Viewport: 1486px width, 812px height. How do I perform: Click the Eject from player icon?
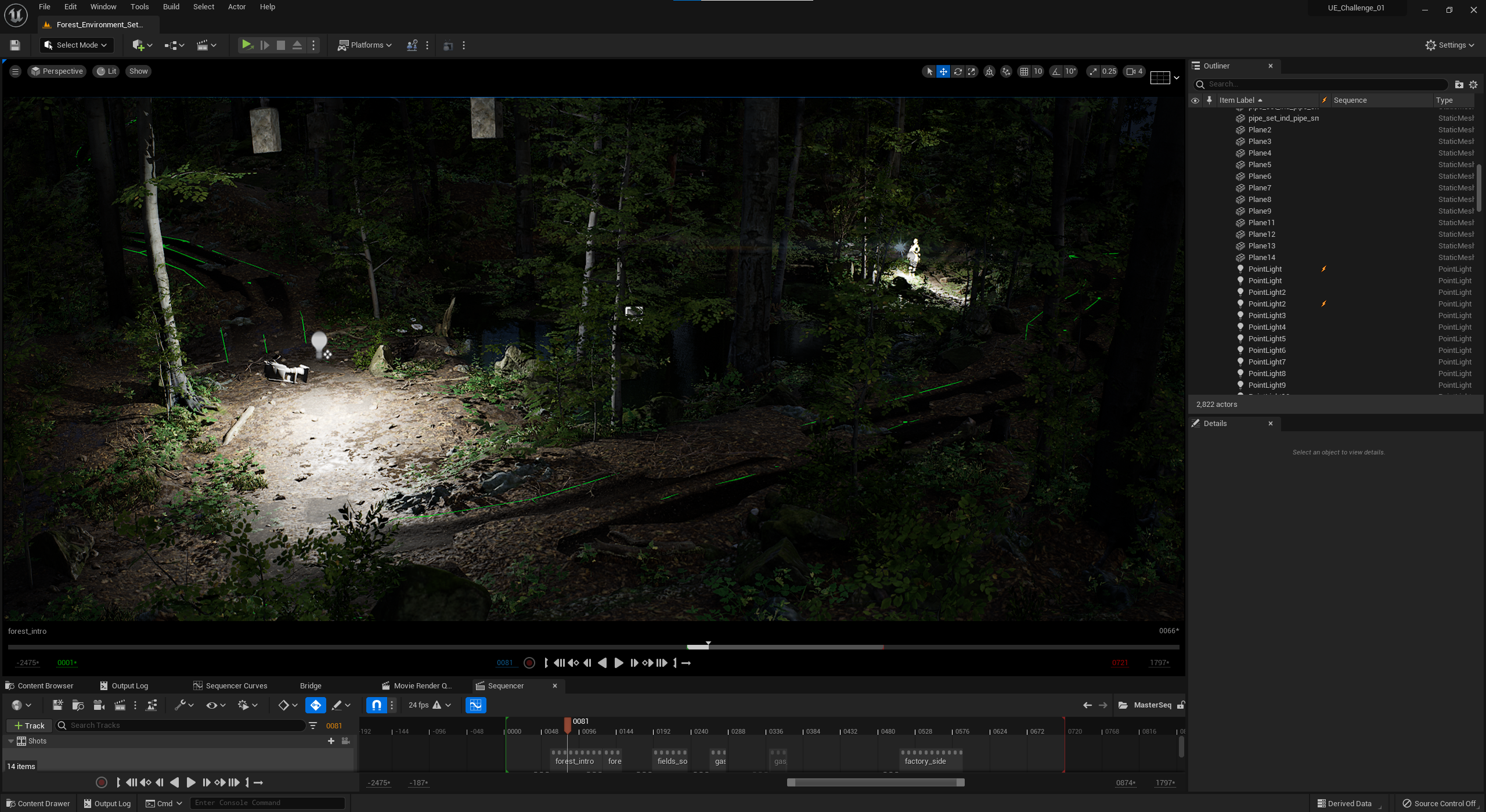click(x=297, y=45)
